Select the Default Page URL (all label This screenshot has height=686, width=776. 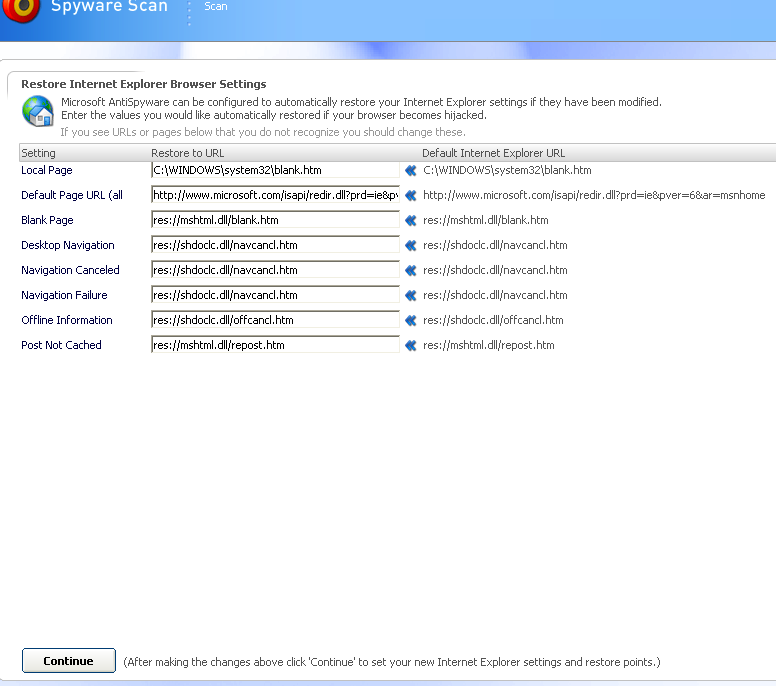pos(72,195)
